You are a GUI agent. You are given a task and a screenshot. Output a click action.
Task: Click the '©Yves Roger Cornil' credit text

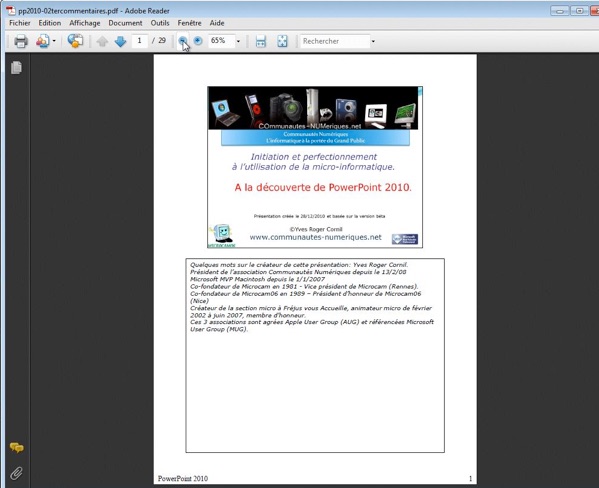click(x=316, y=229)
